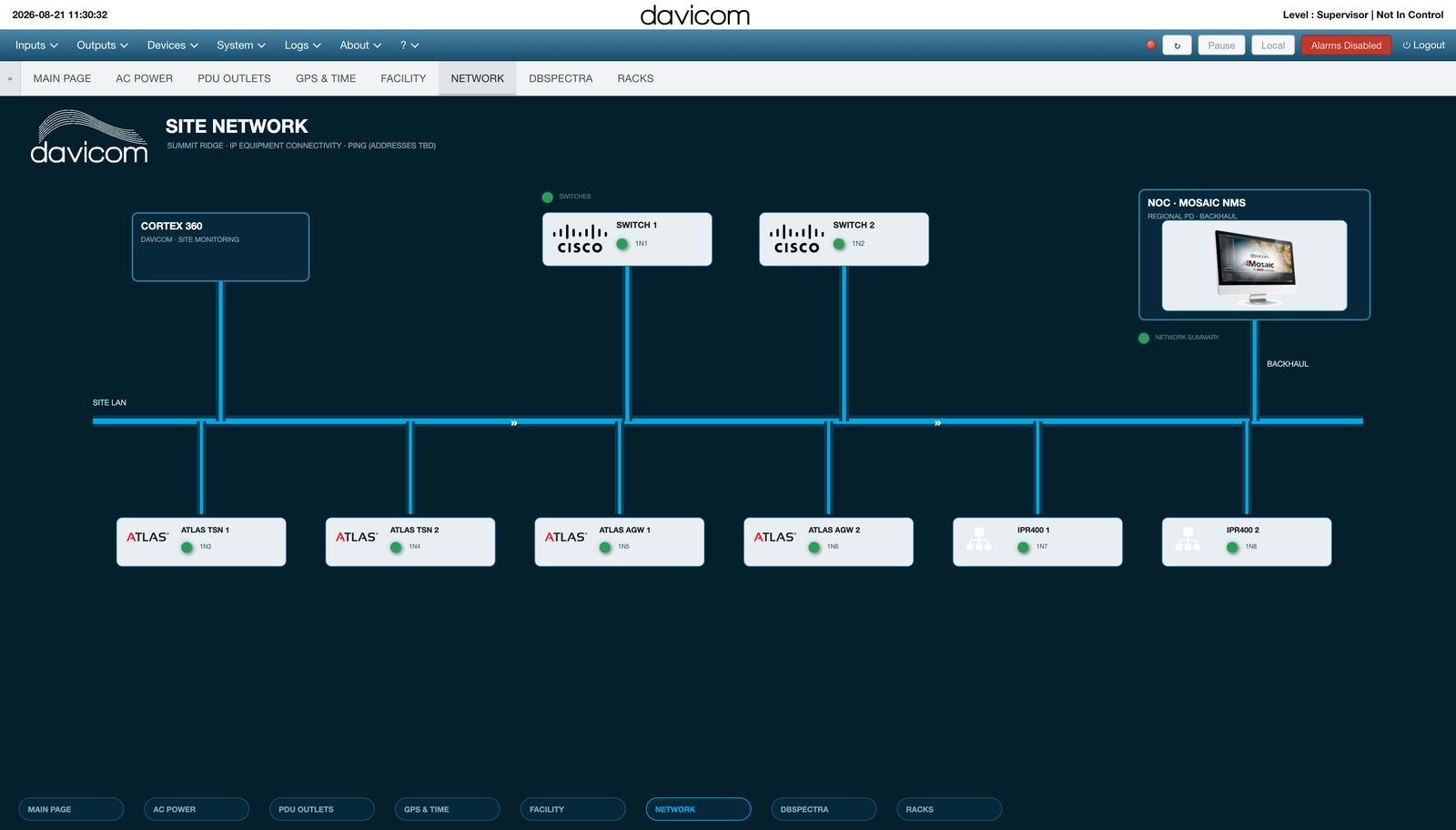This screenshot has width=1456, height=830.
Task: Open the help question mark menu
Action: (x=409, y=46)
